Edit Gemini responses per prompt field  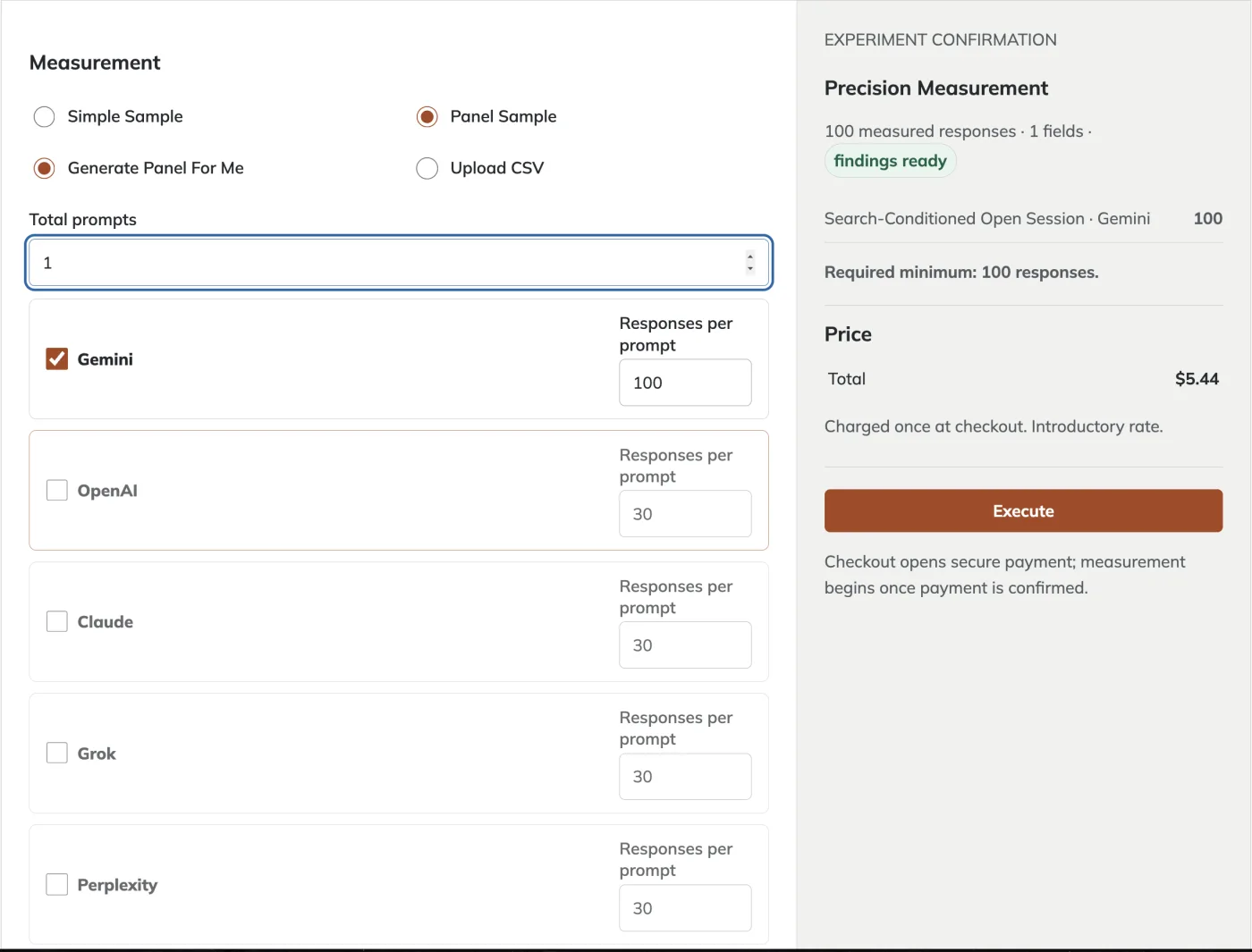[x=685, y=383]
